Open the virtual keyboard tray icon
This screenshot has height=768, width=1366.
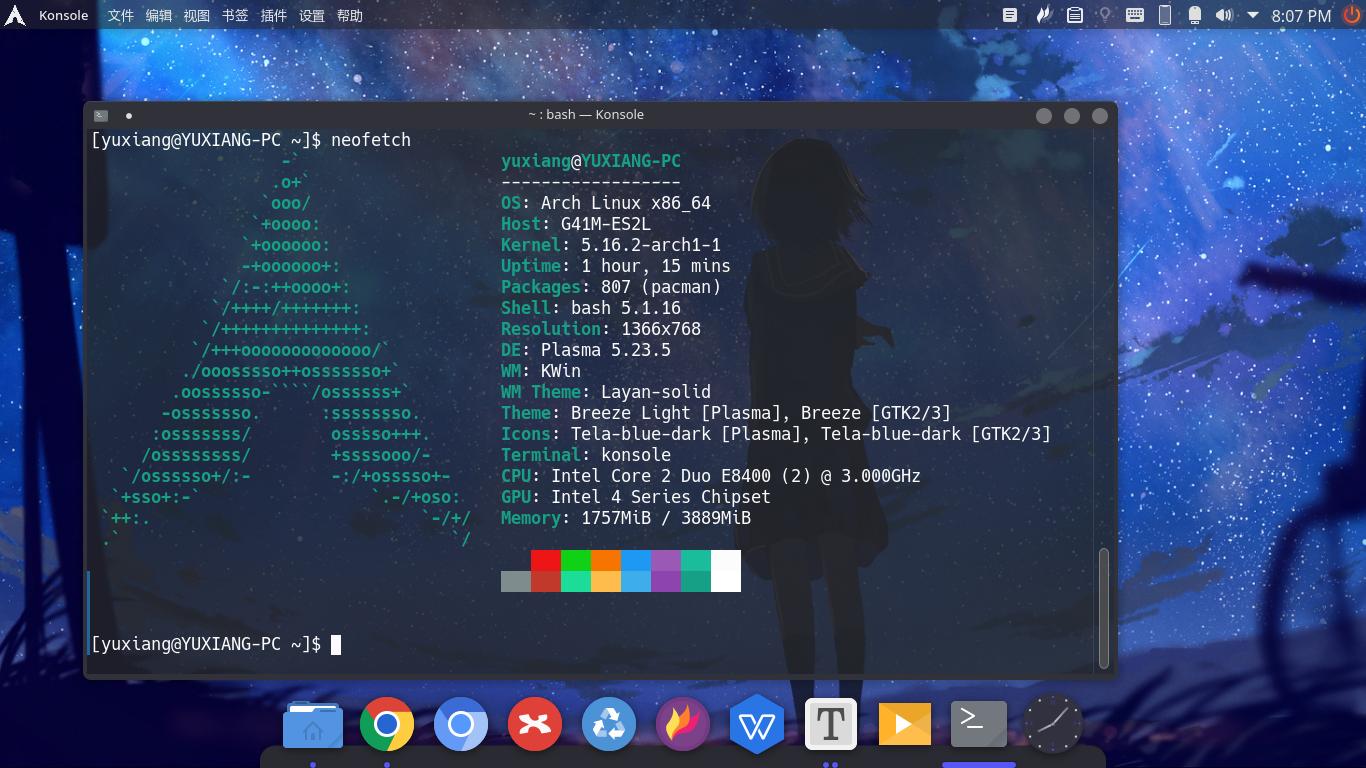click(x=1135, y=15)
